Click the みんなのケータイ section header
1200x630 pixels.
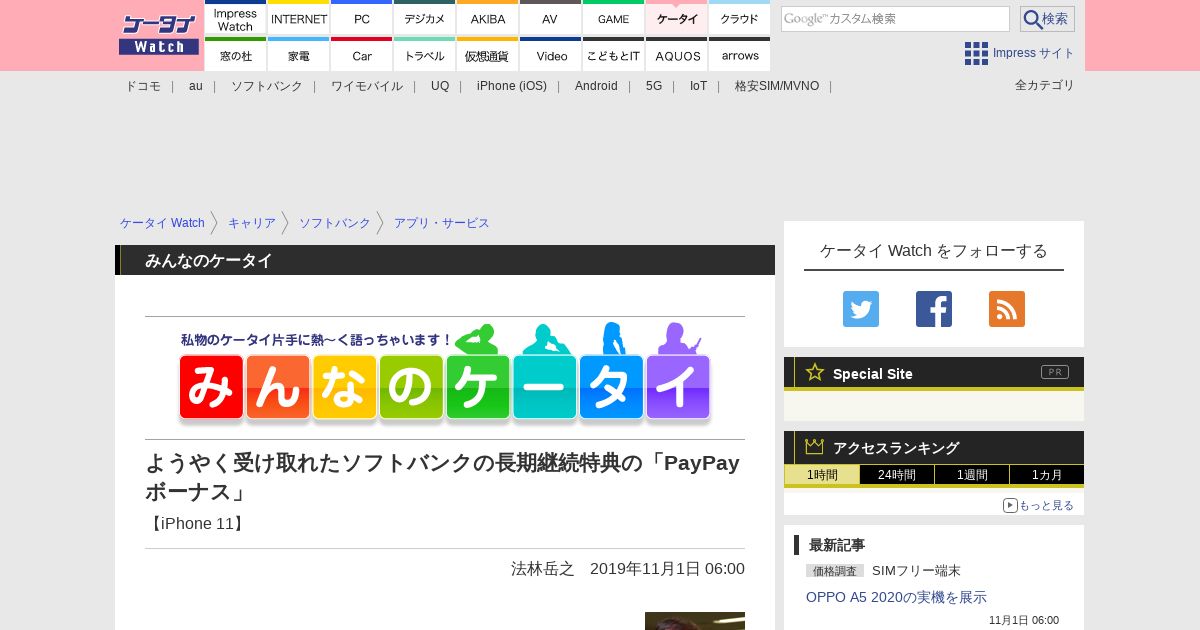[445, 260]
